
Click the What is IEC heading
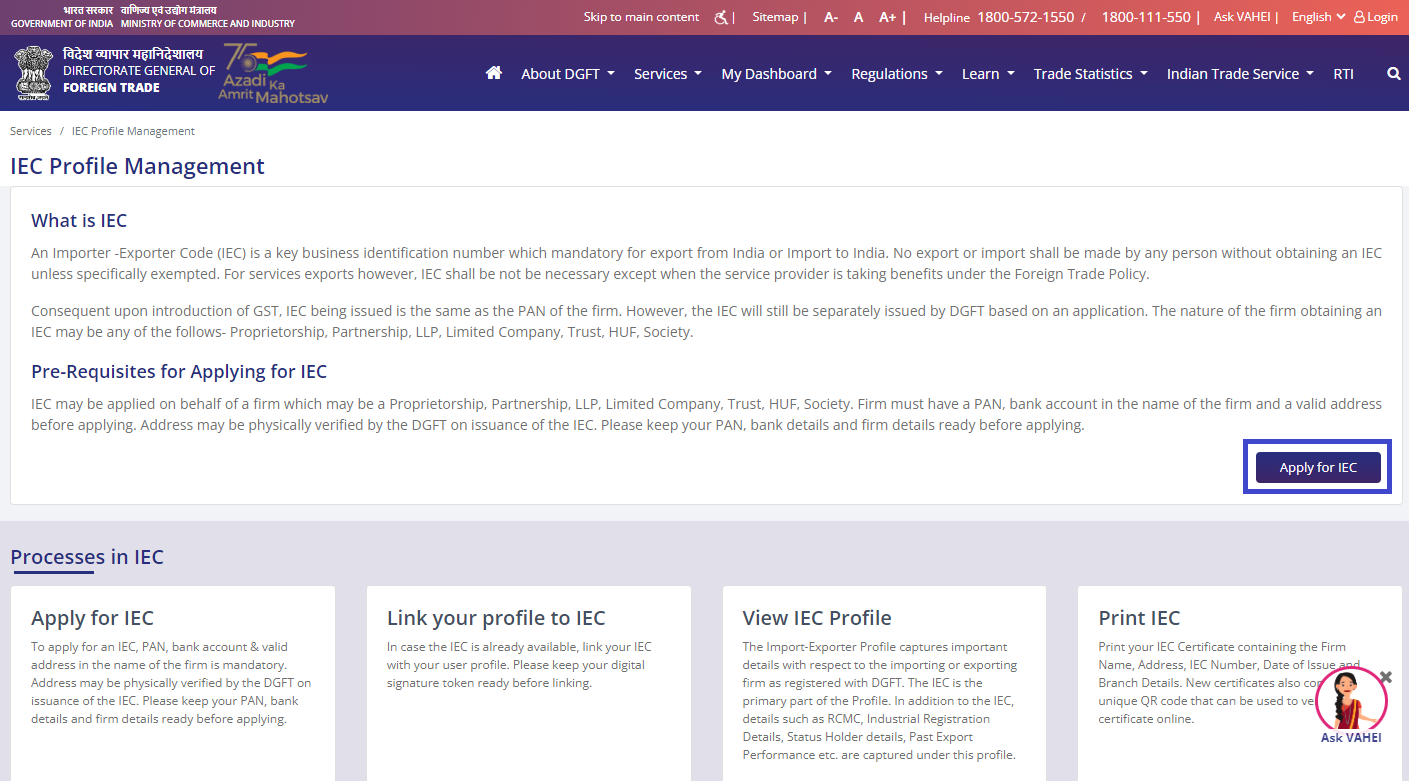(79, 220)
